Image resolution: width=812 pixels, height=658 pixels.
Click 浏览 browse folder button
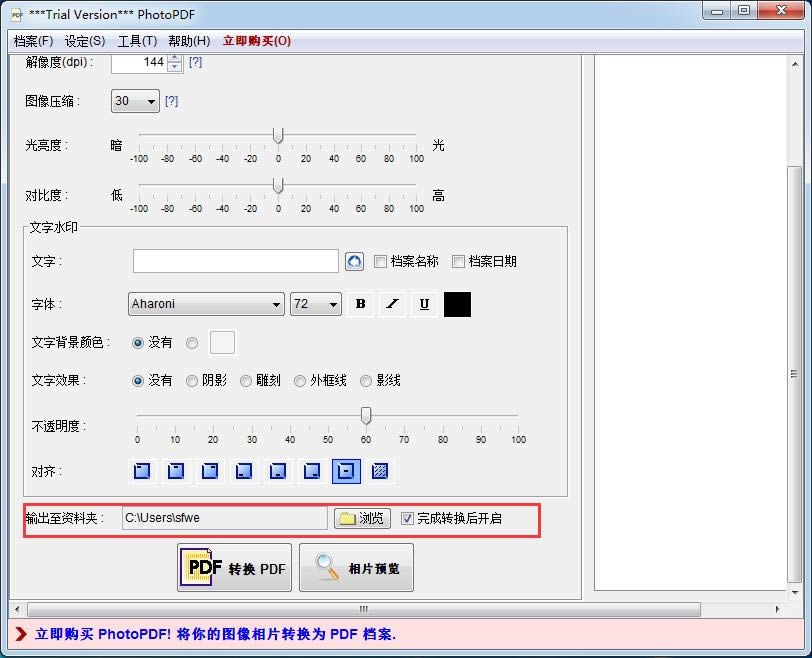pyautogui.click(x=362, y=518)
